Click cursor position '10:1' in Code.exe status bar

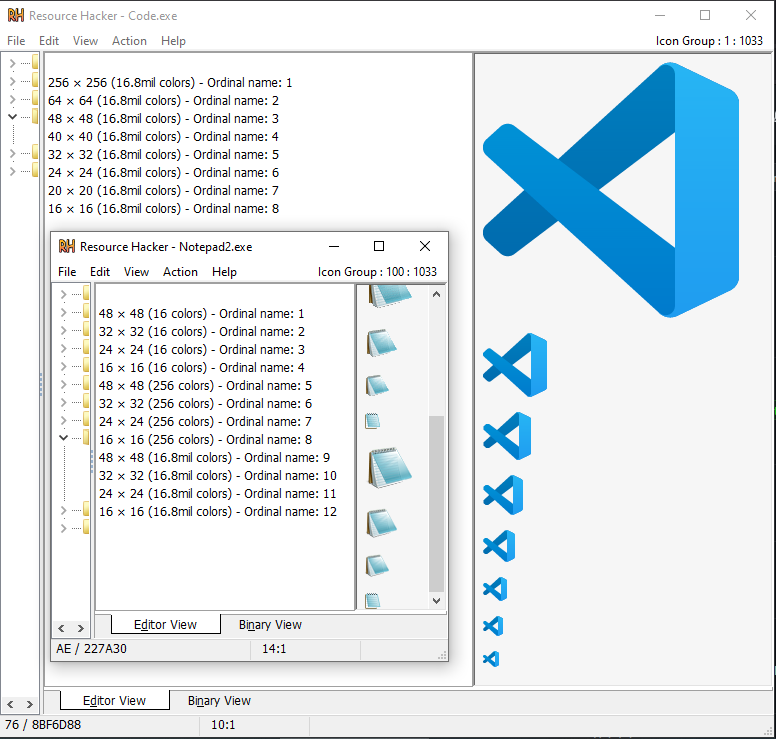(x=223, y=725)
